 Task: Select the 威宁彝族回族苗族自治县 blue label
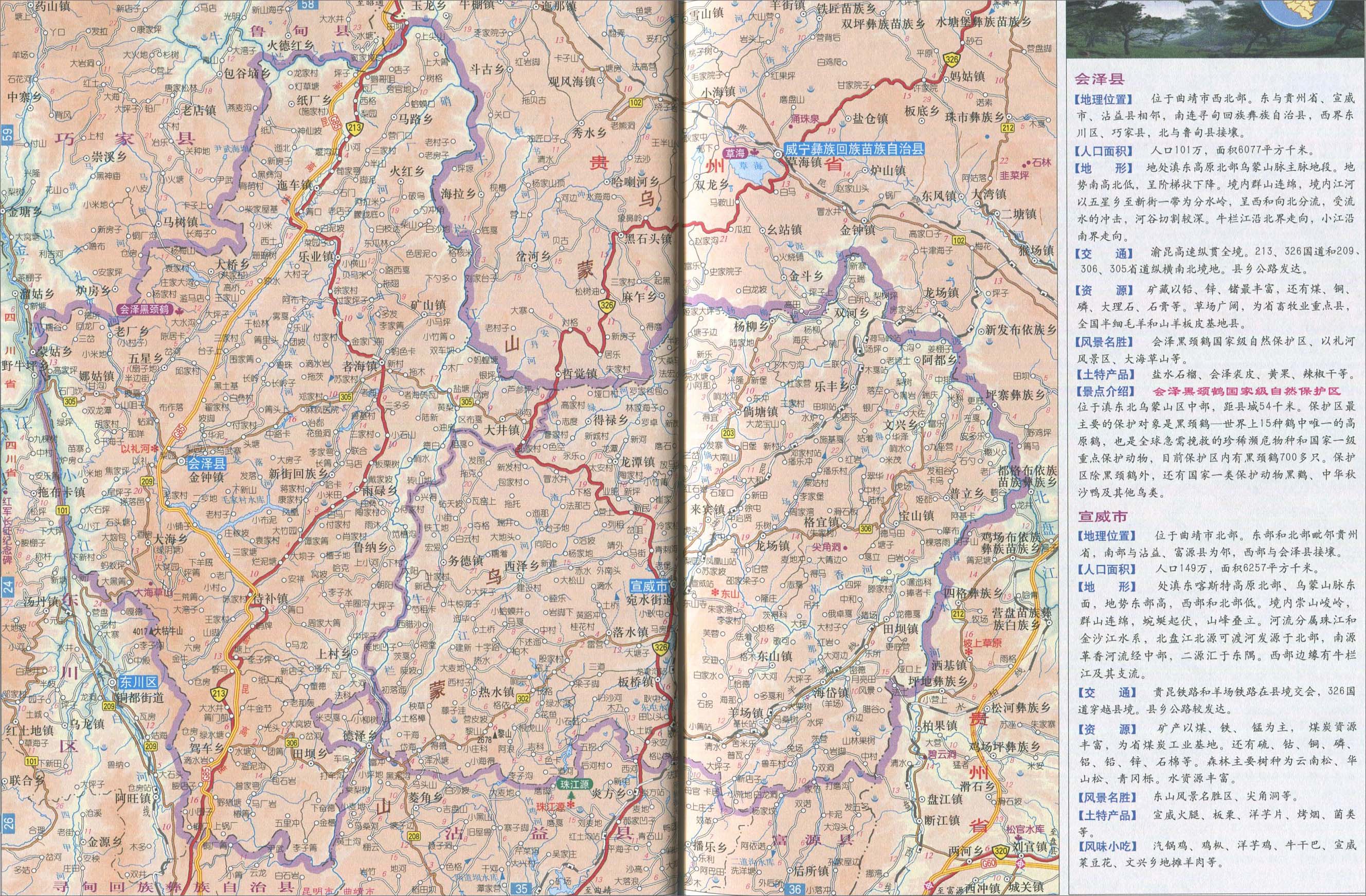click(x=855, y=149)
